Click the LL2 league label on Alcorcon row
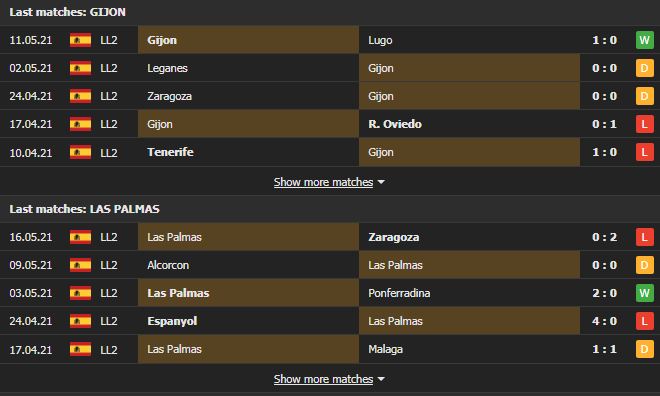 click(109, 265)
